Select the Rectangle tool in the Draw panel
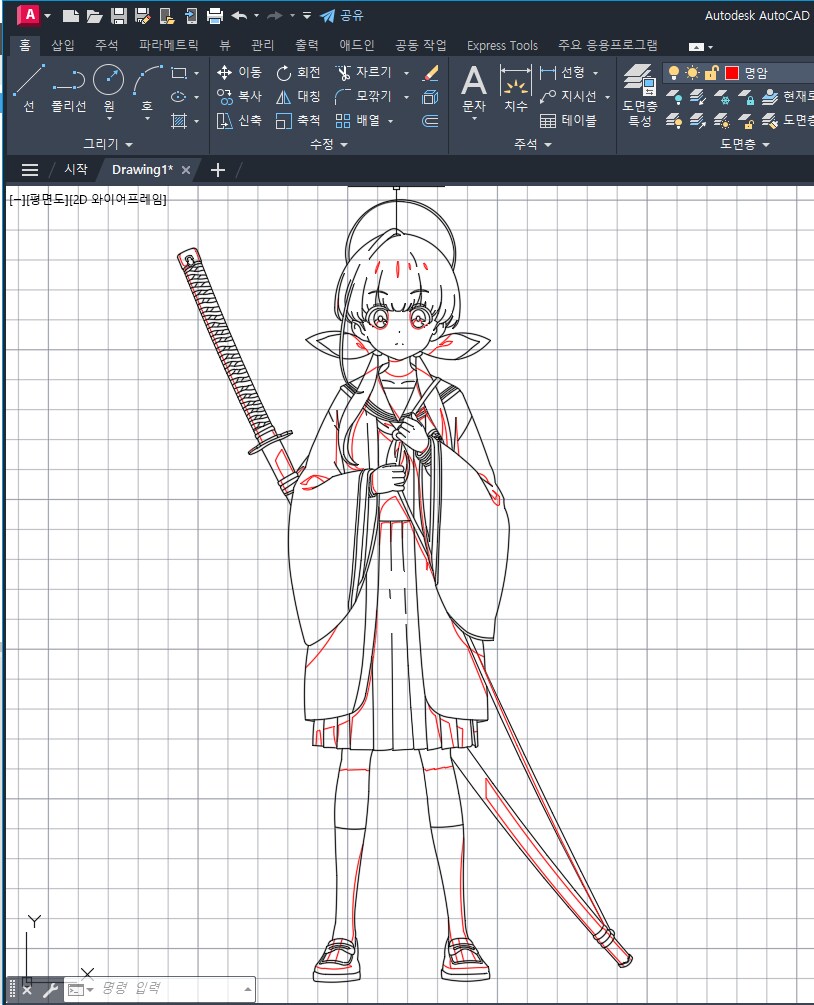Screen dimensions: 814x1005 click(x=179, y=73)
